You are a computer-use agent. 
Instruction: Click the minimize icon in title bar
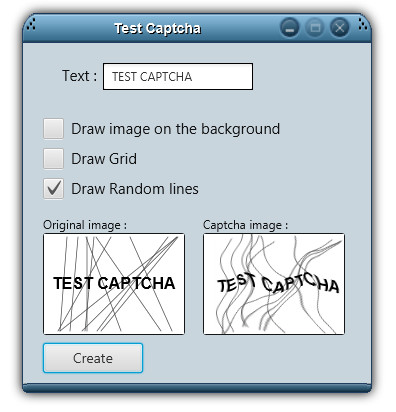click(290, 27)
